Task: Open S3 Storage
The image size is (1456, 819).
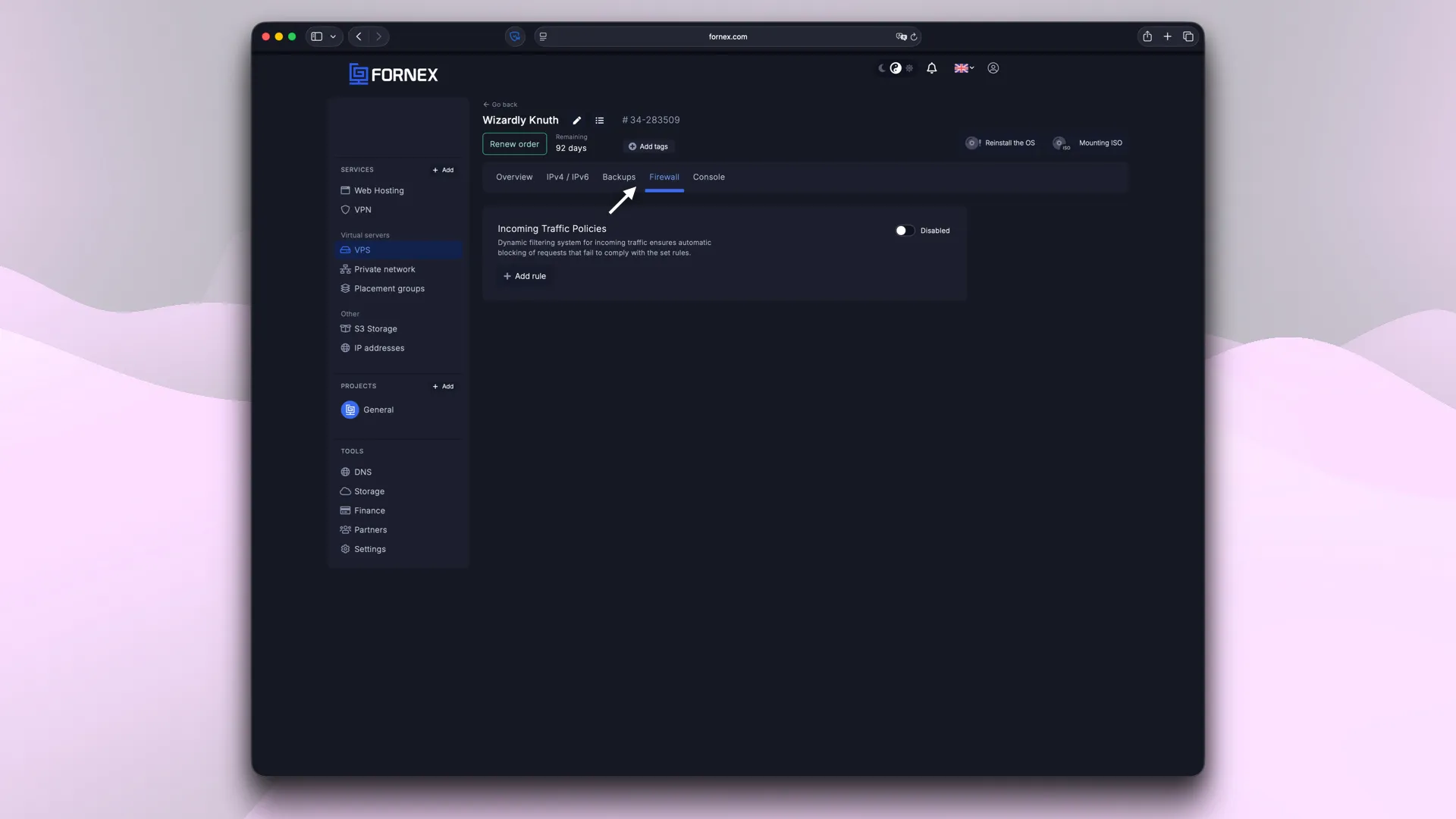Action: 375,328
